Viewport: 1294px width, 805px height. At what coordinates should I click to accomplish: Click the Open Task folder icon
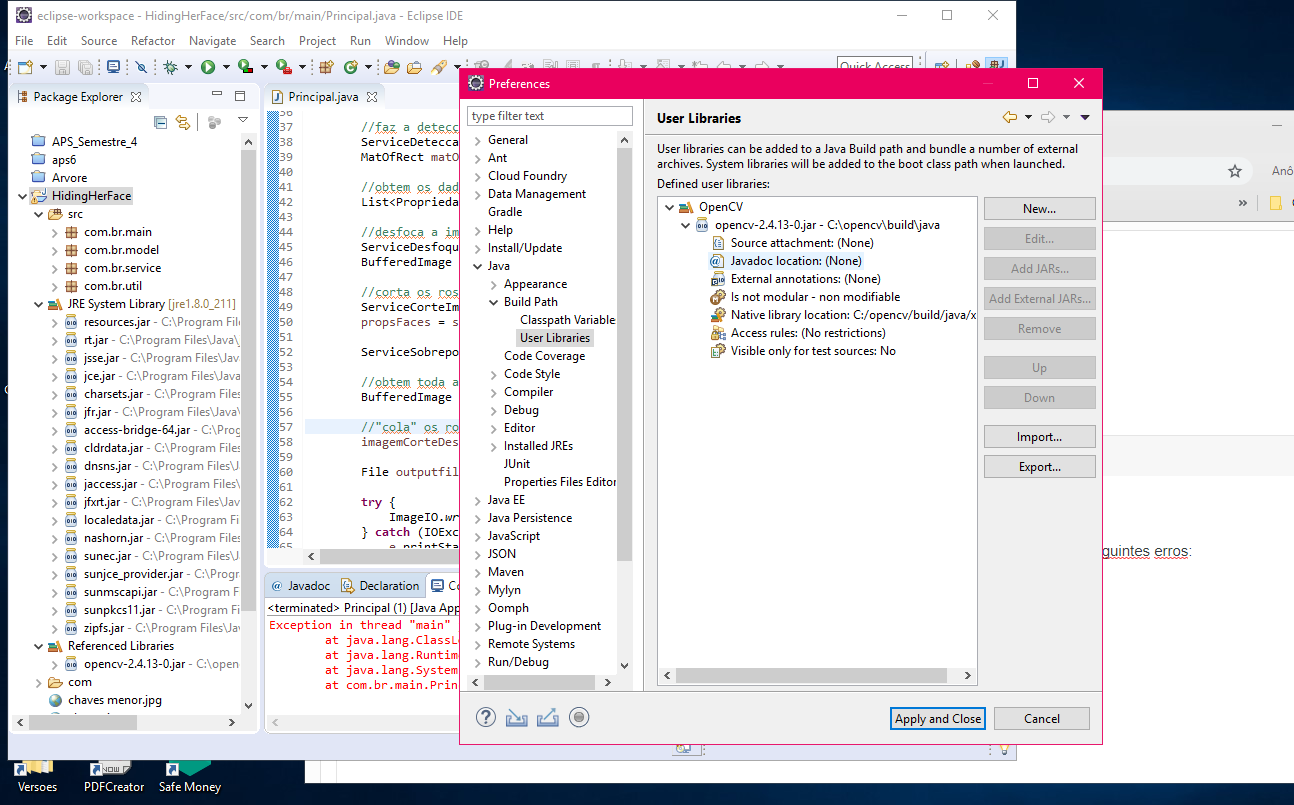(x=413, y=67)
